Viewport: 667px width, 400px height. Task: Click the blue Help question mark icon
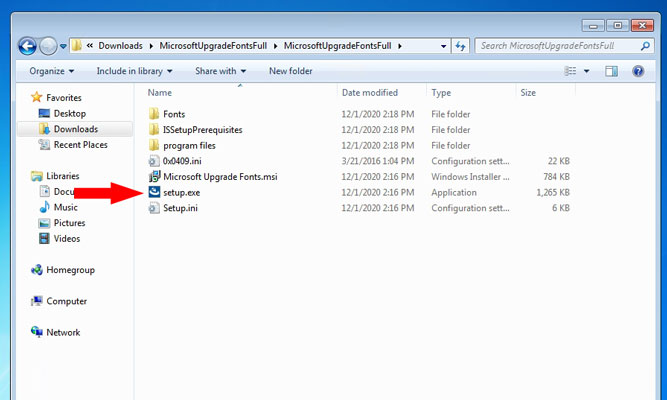(x=638, y=71)
